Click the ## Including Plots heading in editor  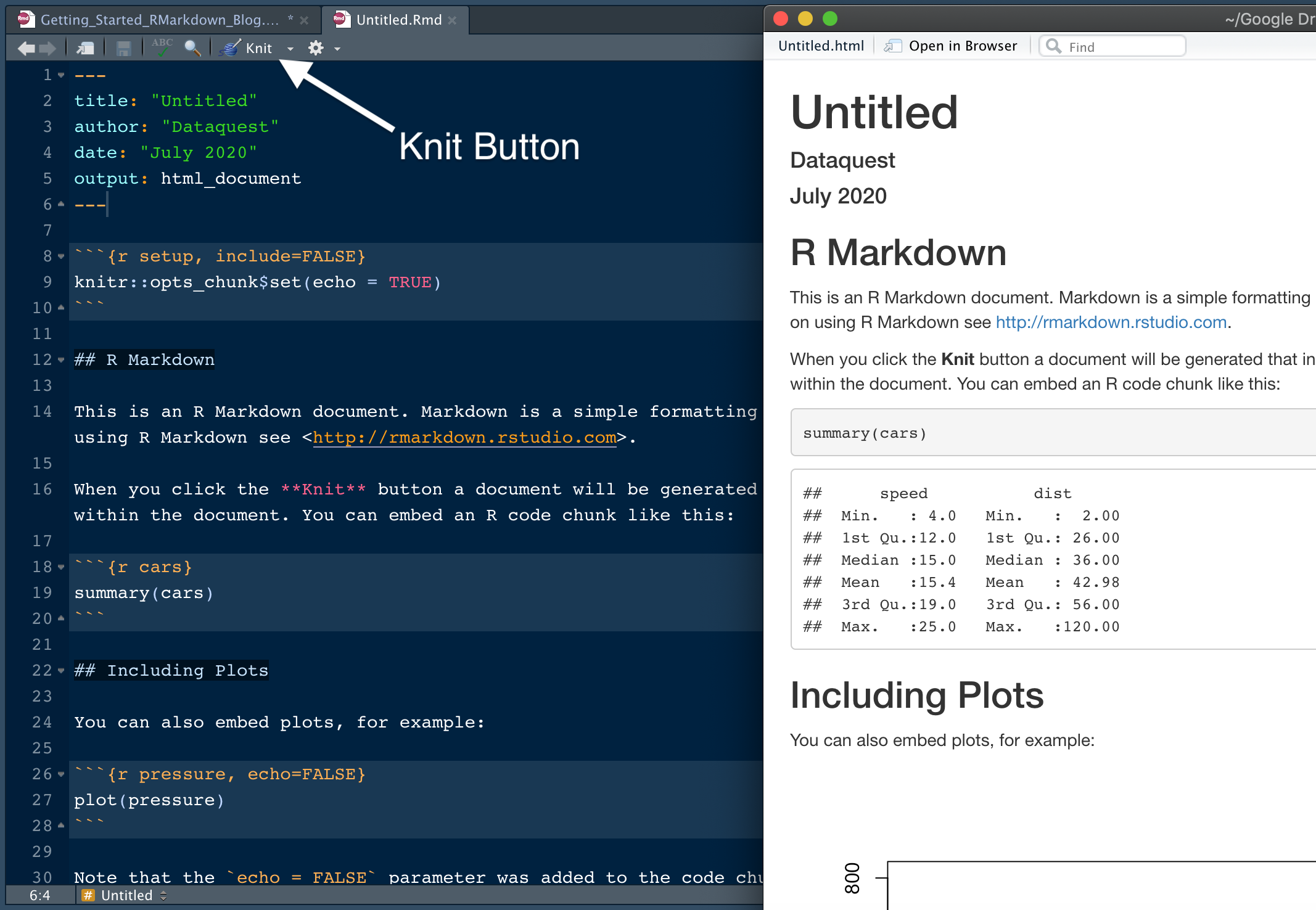(171, 670)
